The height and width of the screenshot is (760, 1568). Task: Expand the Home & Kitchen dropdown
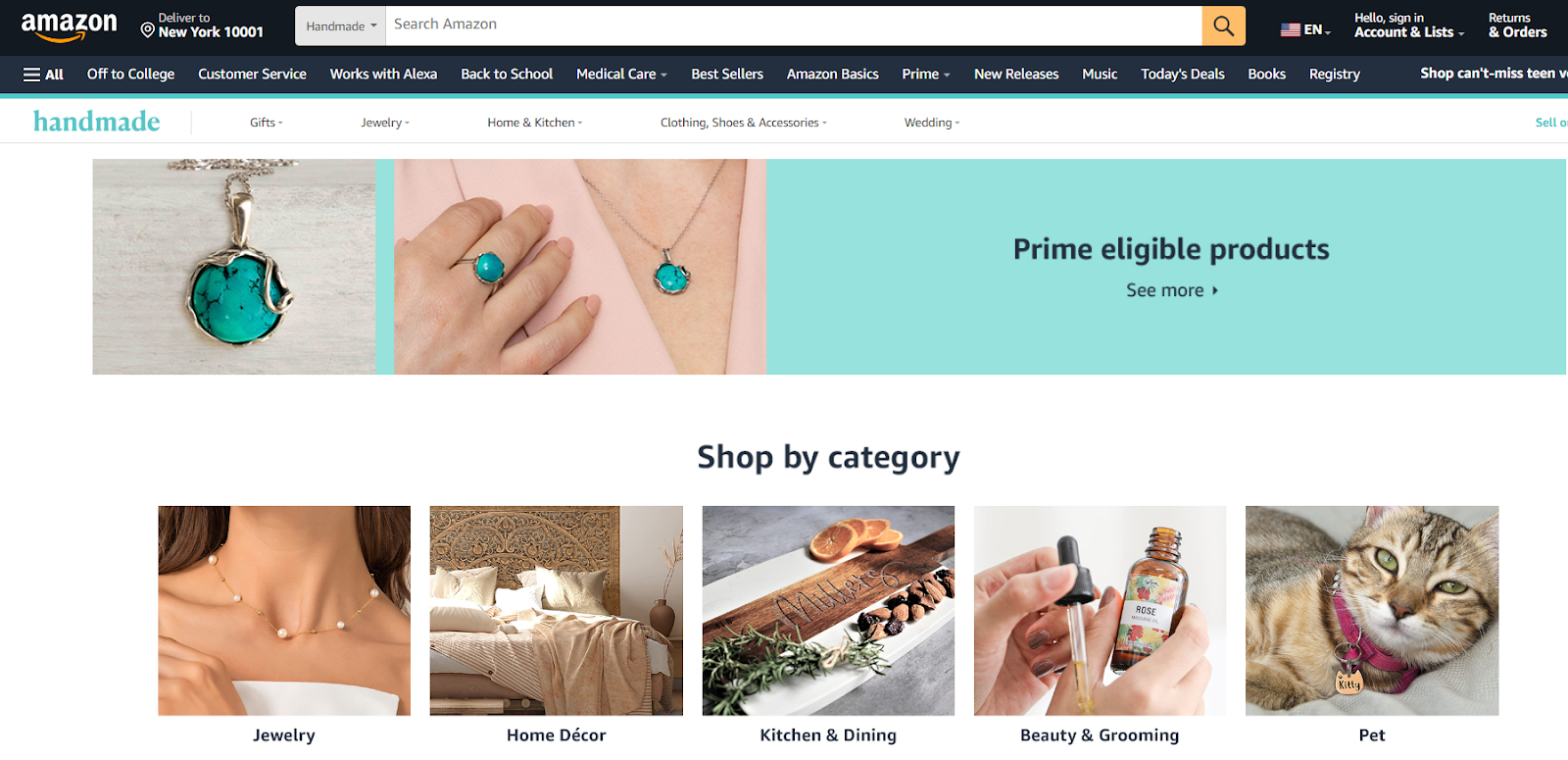[535, 123]
